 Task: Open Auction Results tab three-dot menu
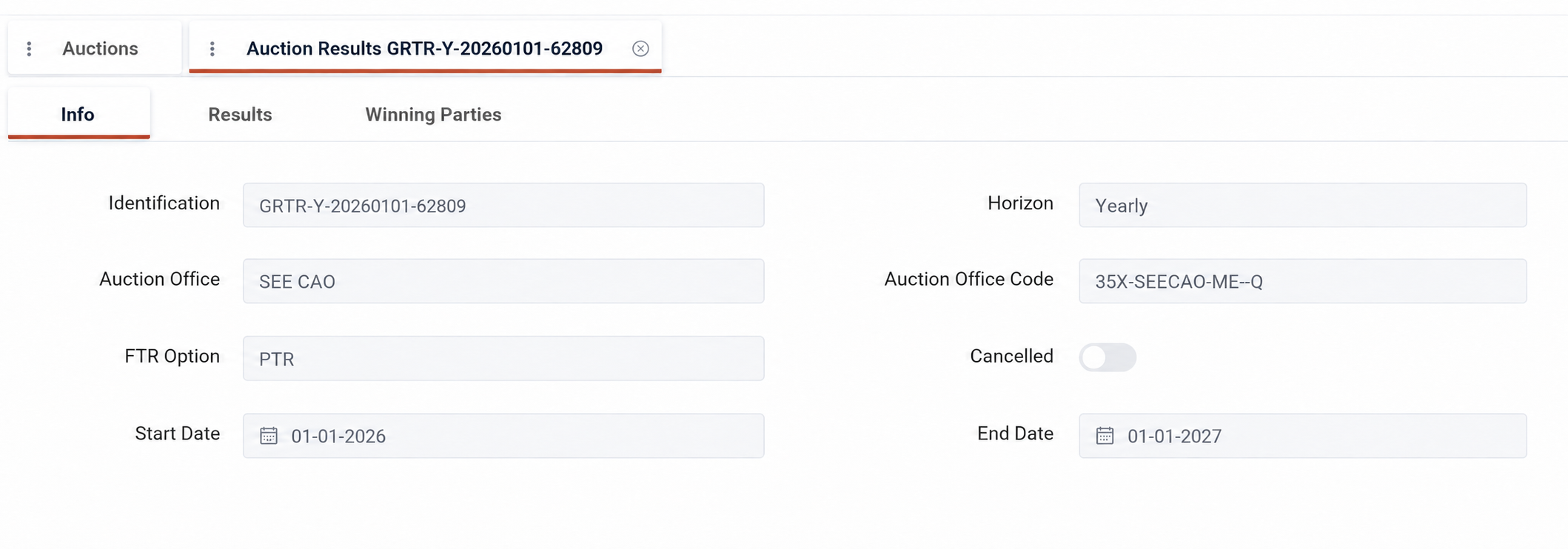(x=212, y=49)
